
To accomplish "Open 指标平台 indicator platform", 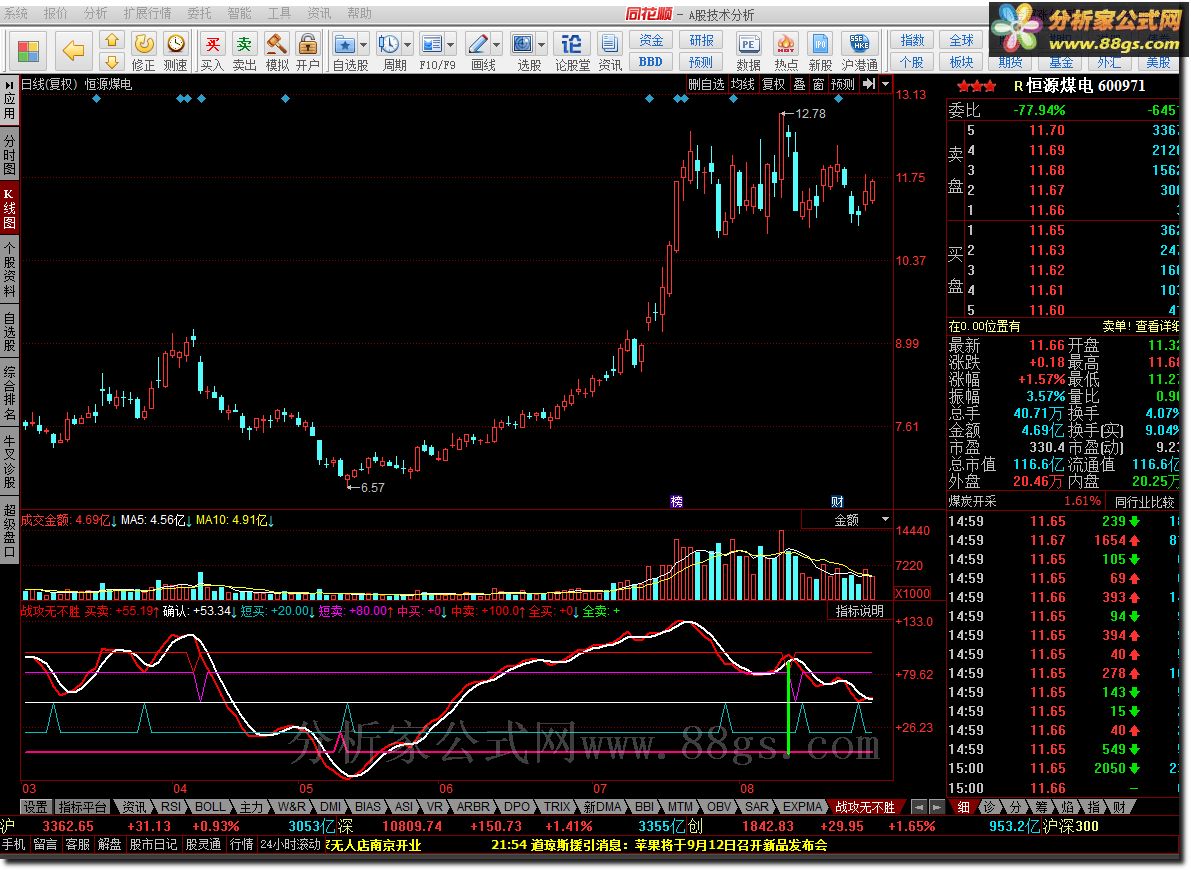I will pyautogui.click(x=83, y=807).
